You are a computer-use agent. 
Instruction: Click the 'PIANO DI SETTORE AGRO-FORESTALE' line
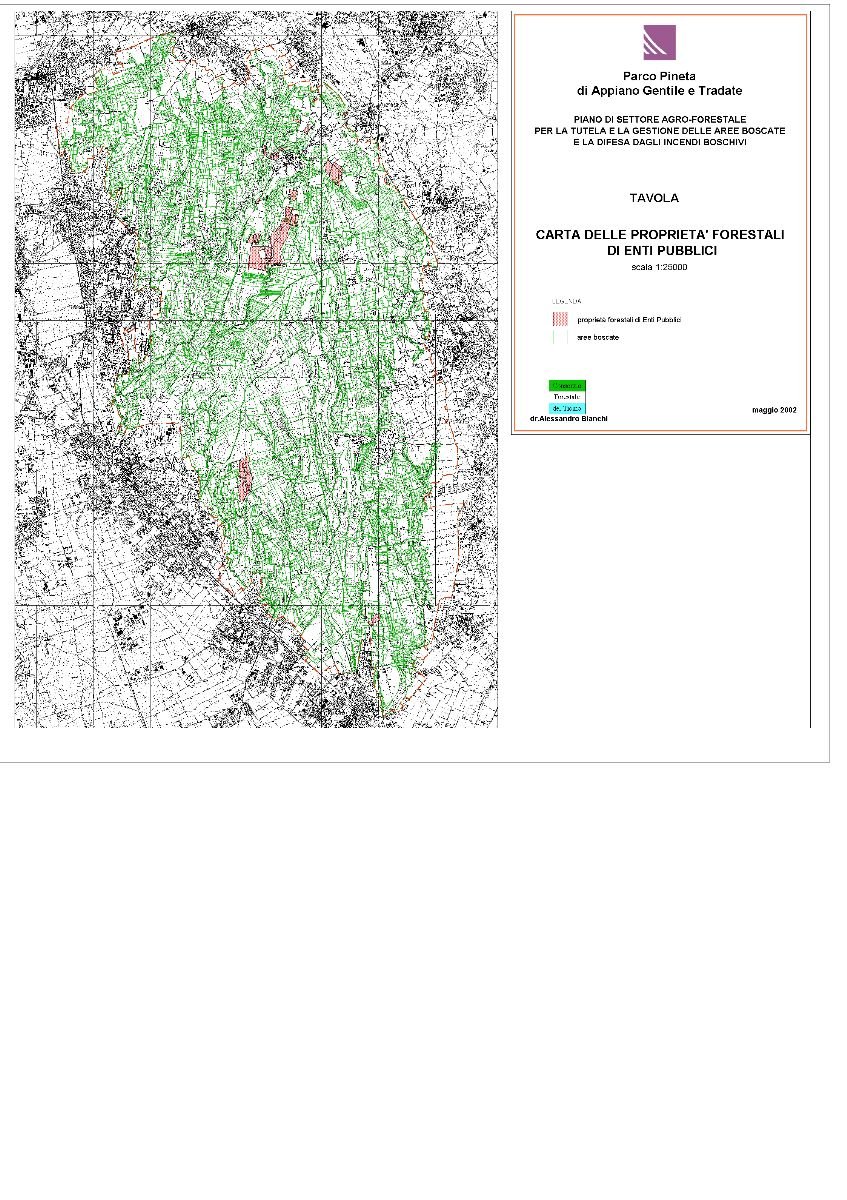pyautogui.click(x=659, y=120)
